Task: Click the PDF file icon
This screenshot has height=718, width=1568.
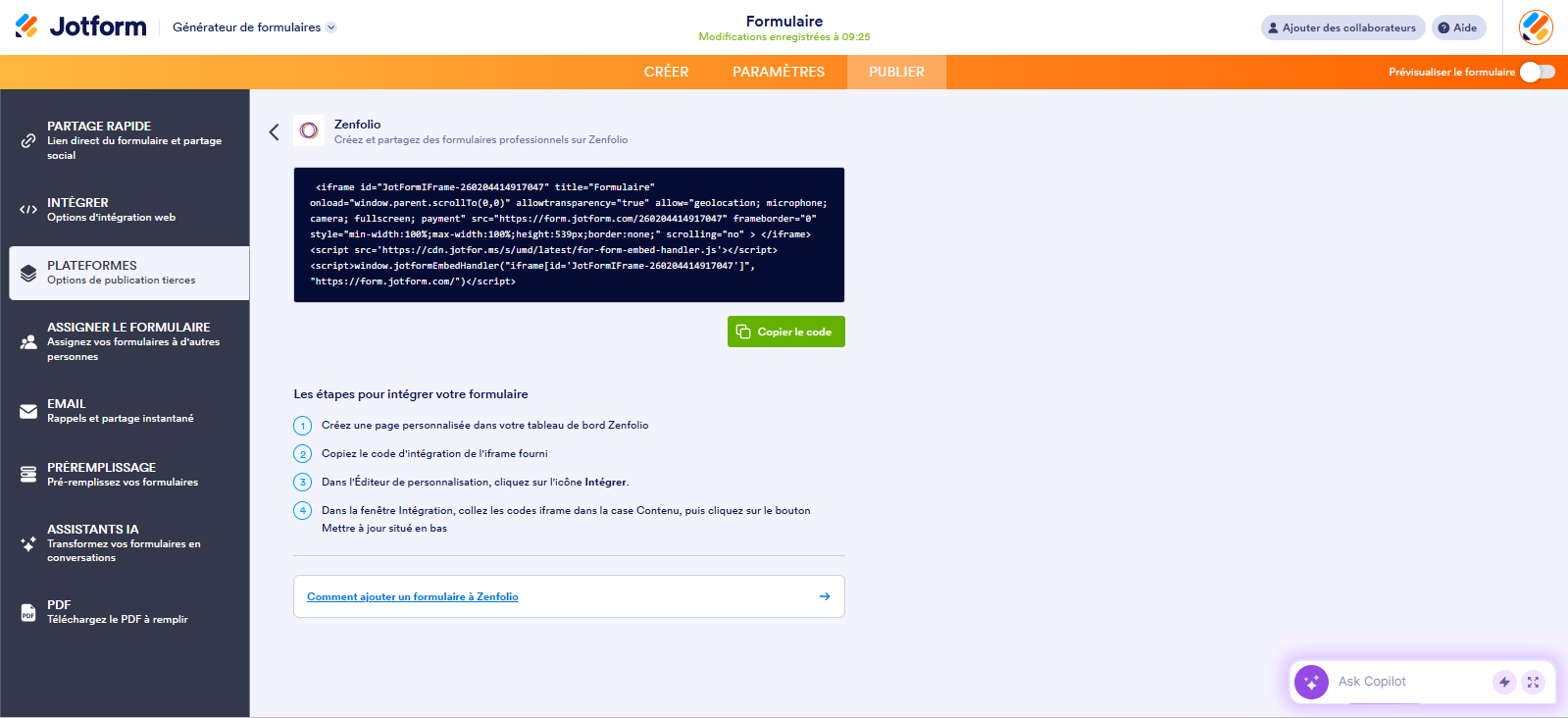Action: 28,612
